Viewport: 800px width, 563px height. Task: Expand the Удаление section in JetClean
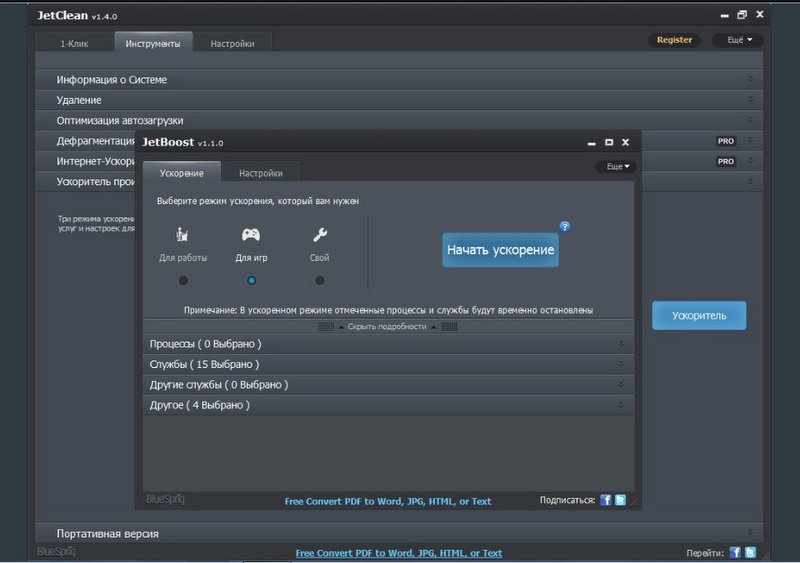pyautogui.click(x=399, y=100)
